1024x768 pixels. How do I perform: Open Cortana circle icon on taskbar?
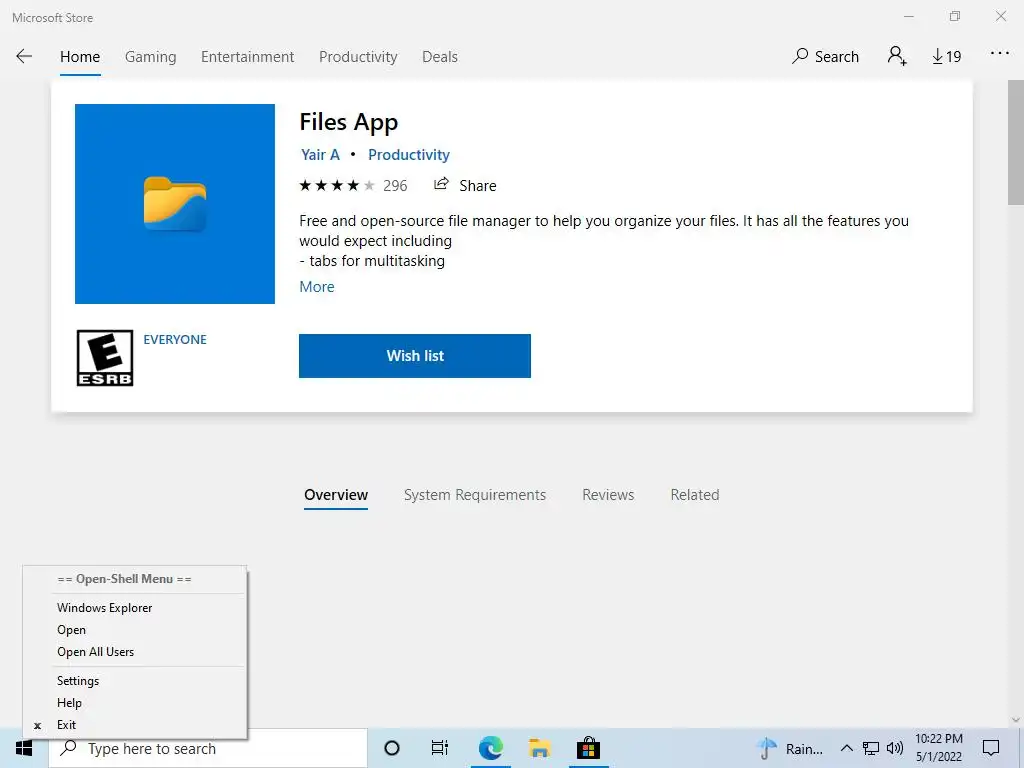[392, 748]
